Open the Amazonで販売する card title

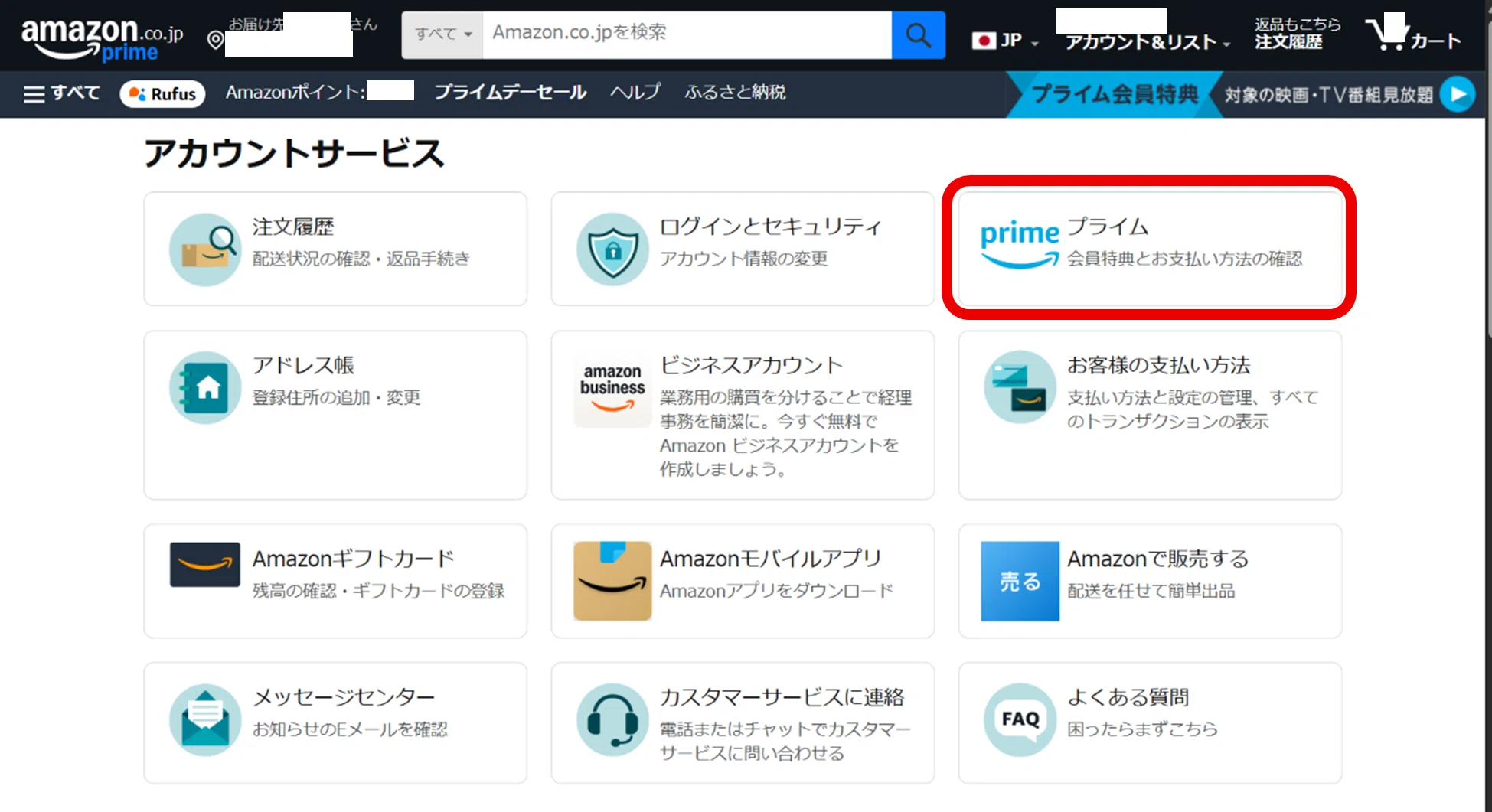click(1157, 559)
